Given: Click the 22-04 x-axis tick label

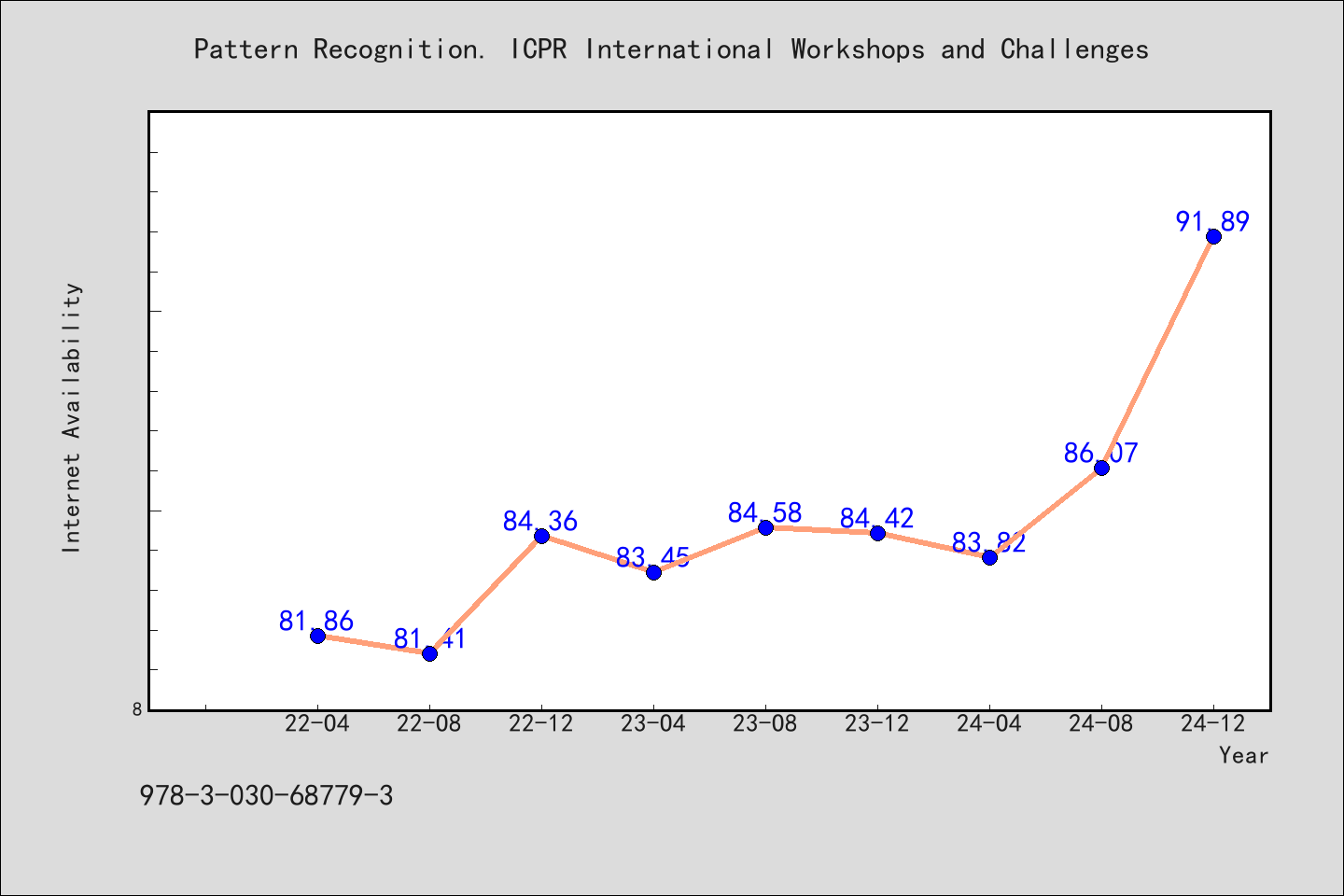Looking at the screenshot, I should coord(317,724).
